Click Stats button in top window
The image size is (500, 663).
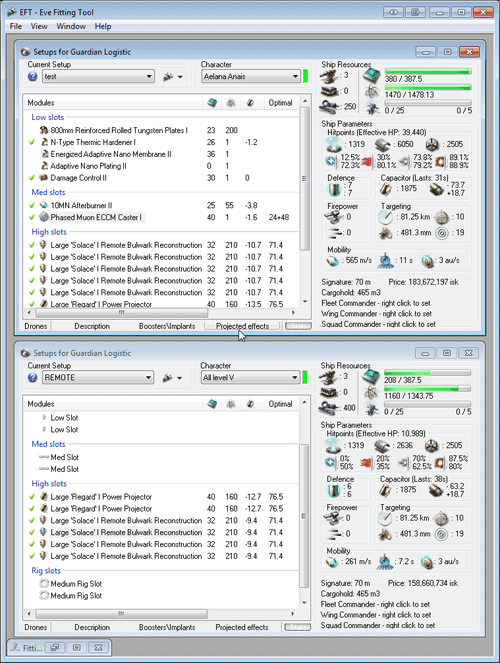tap(298, 326)
